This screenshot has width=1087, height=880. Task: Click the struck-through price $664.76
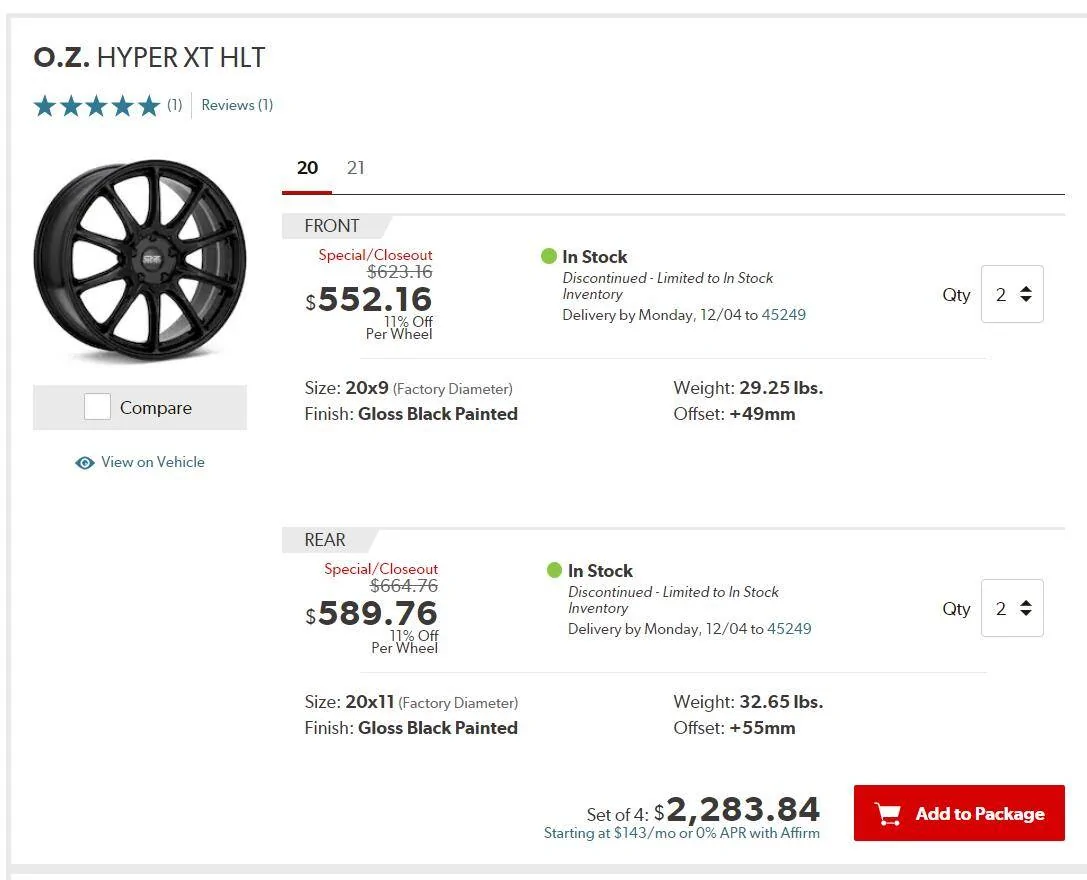(x=404, y=586)
